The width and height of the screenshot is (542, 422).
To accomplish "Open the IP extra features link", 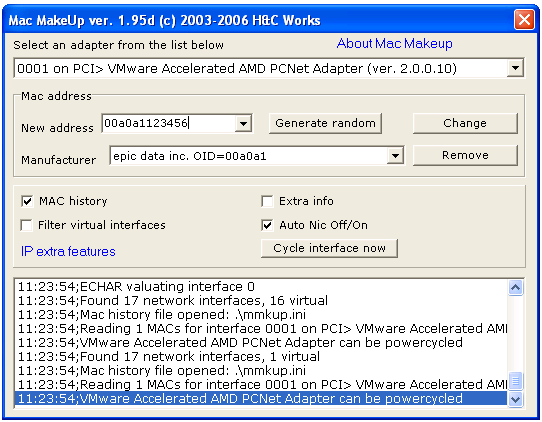I will coord(68,251).
